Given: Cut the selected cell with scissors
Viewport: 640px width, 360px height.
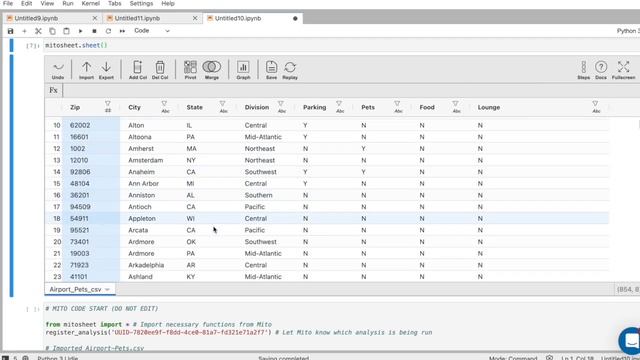Looking at the screenshot, I should pyautogui.click(x=38, y=31).
